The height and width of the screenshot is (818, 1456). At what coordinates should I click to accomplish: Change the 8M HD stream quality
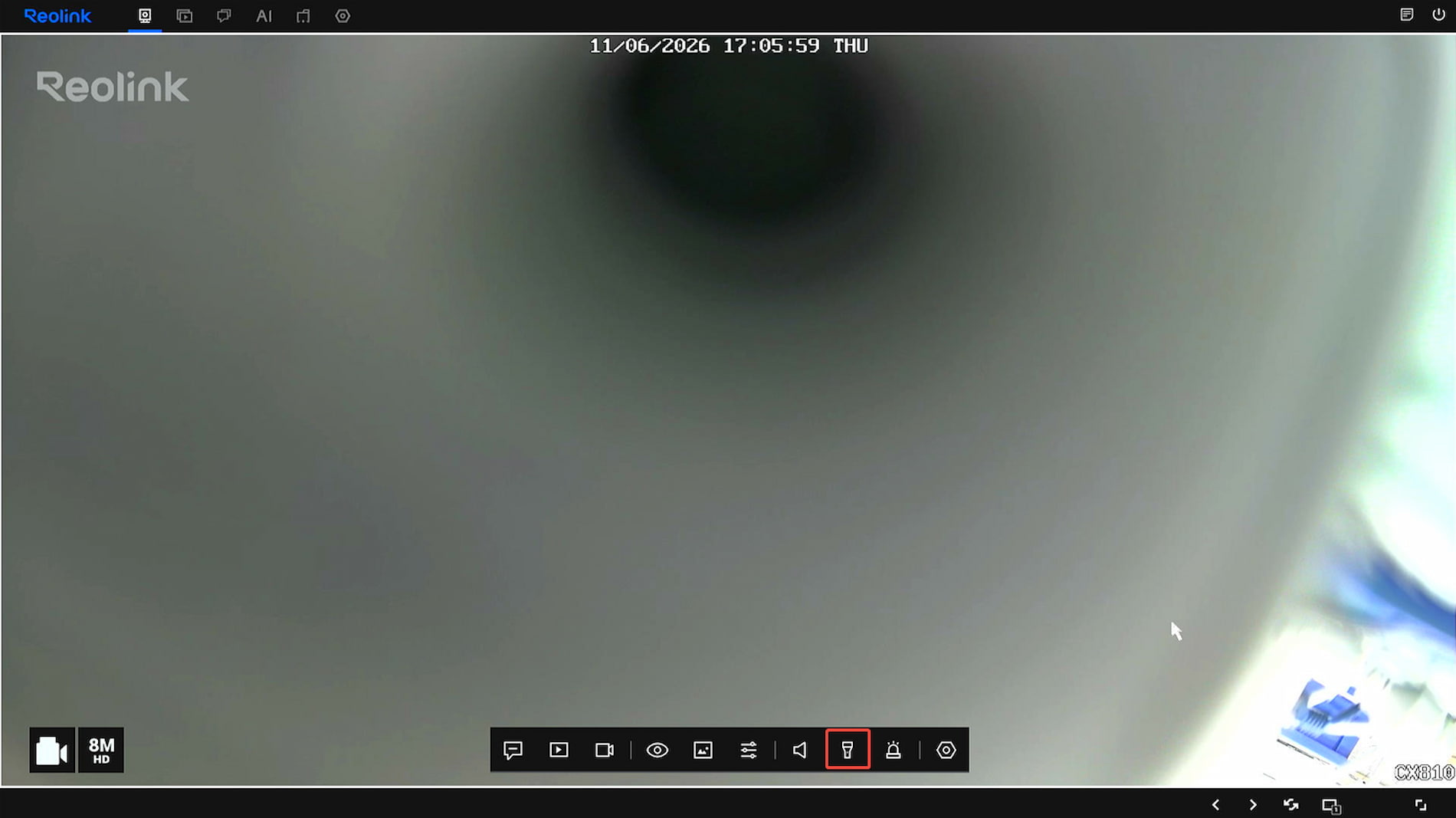tap(101, 750)
